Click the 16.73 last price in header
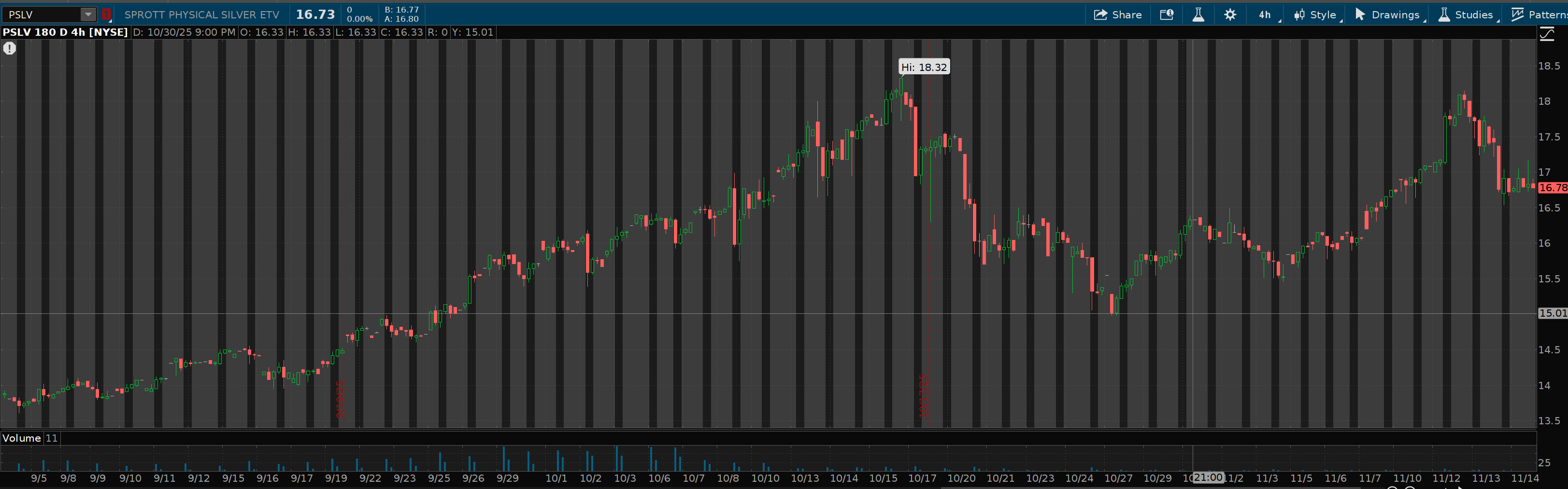The width and height of the screenshot is (1568, 489). tap(315, 14)
